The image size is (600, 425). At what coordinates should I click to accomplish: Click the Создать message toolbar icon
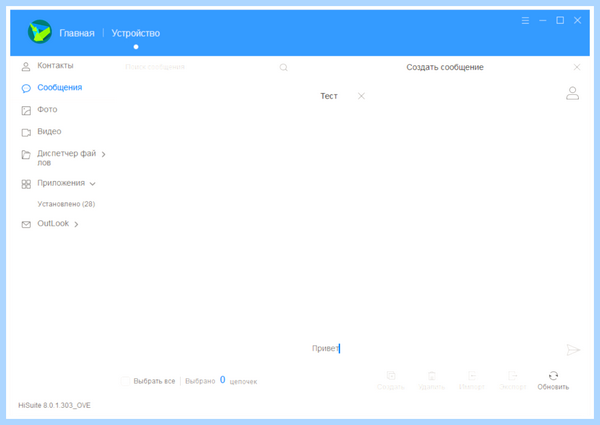(391, 376)
